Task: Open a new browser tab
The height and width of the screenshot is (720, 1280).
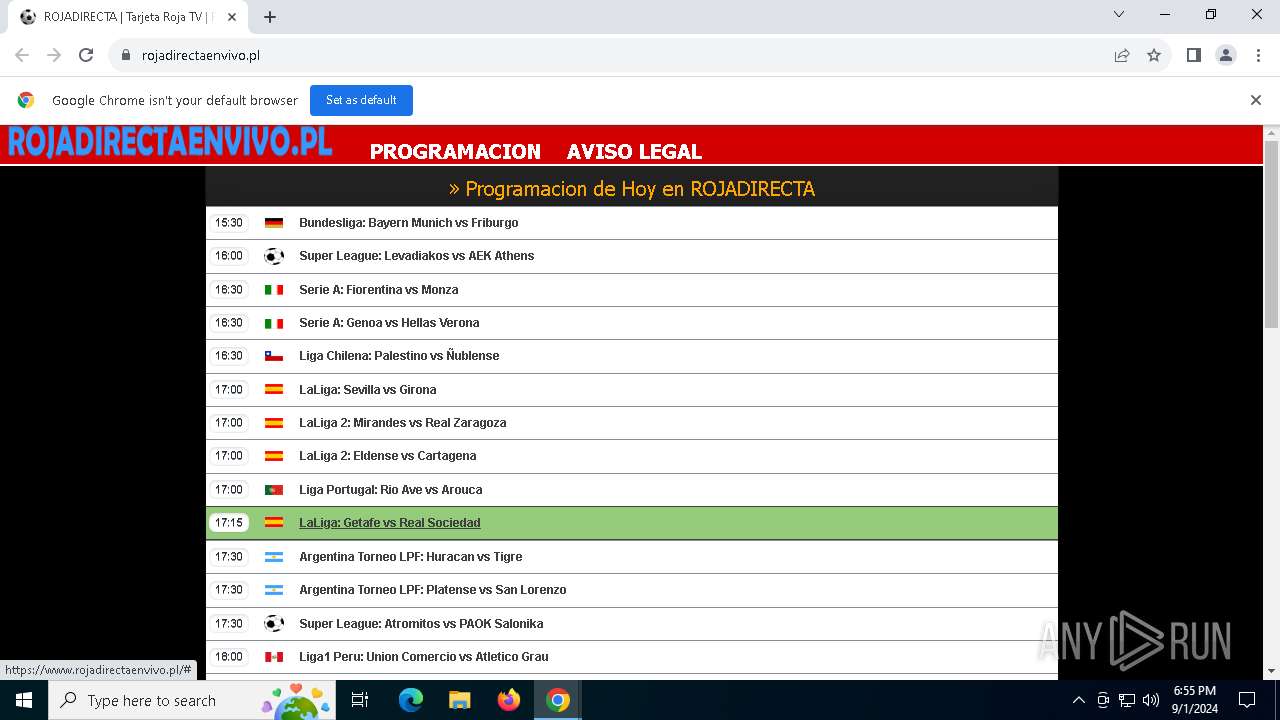Action: [270, 17]
